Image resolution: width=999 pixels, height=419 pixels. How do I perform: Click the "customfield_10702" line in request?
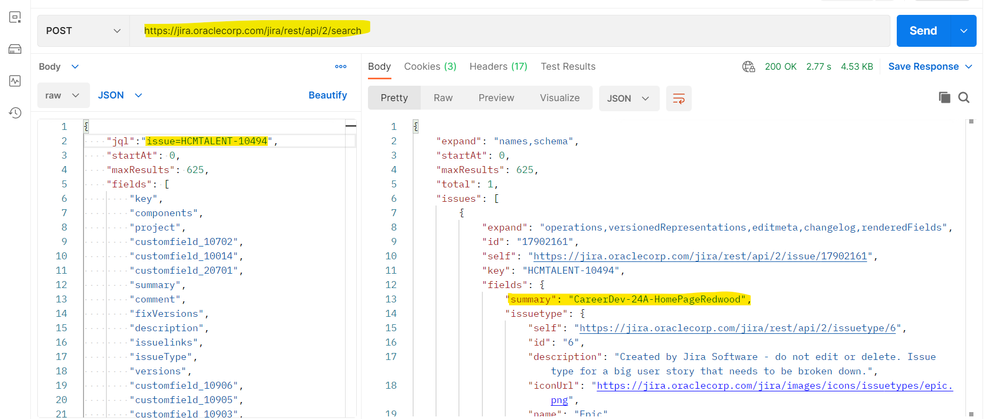(x=187, y=241)
